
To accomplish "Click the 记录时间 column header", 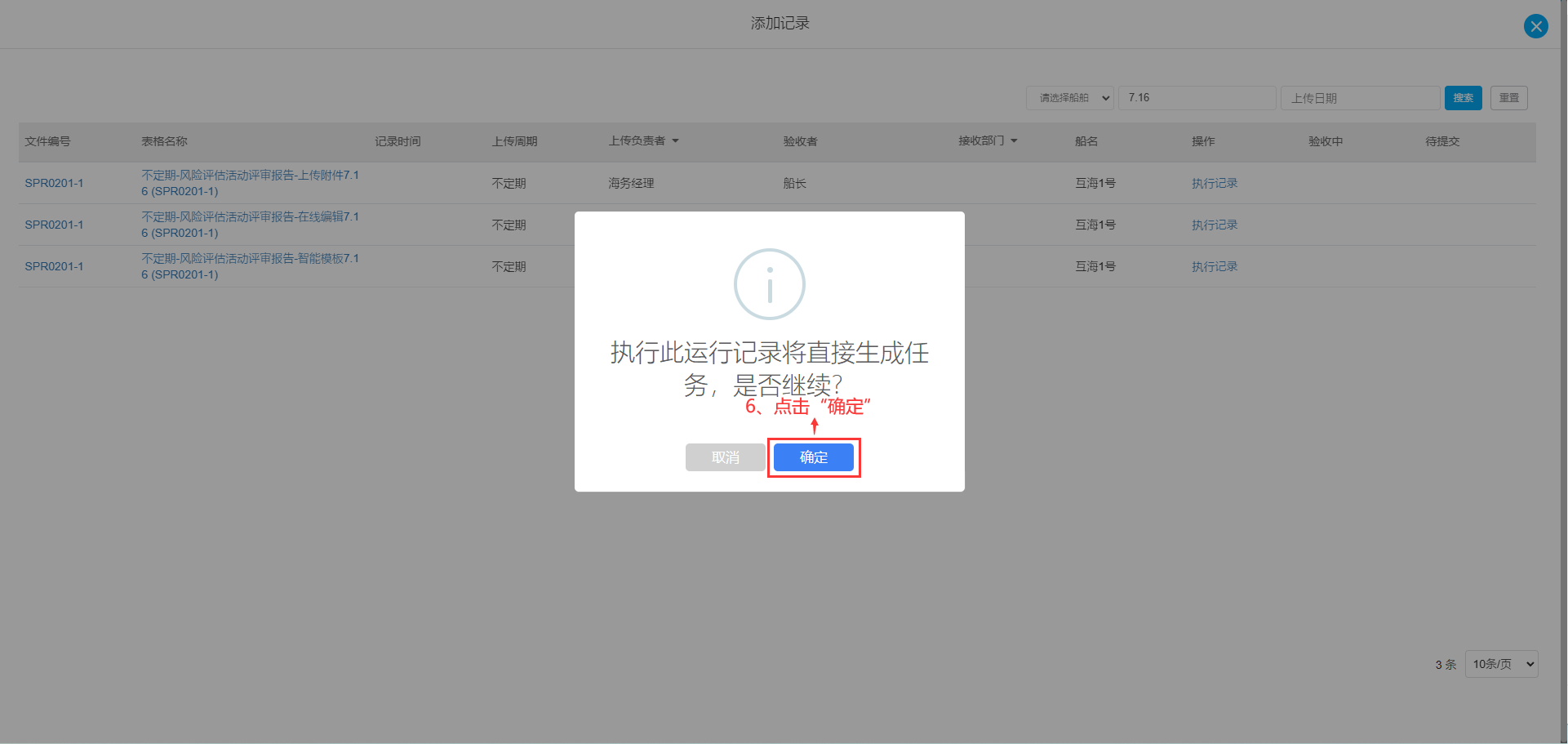I will (x=398, y=141).
